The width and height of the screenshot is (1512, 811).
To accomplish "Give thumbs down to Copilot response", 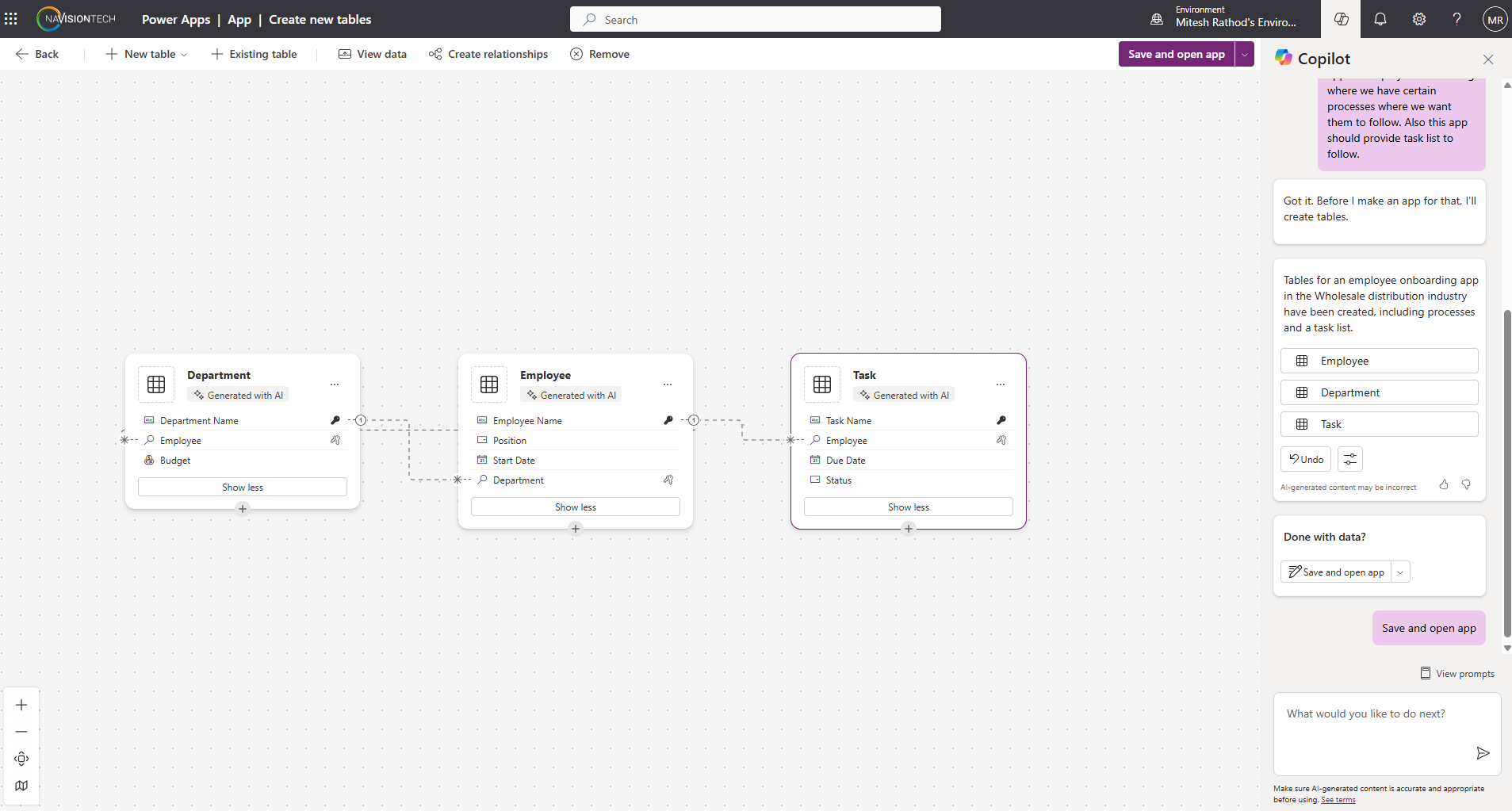I will (1466, 484).
